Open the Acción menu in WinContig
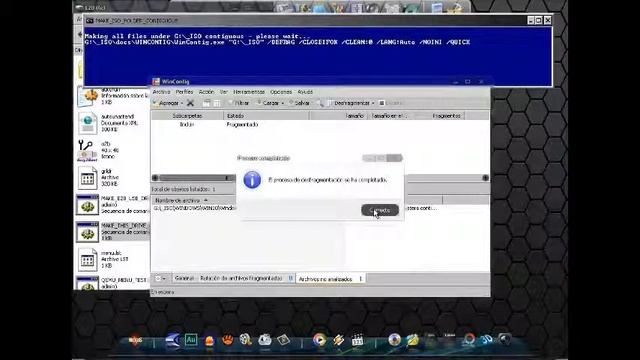This screenshot has width=640, height=360. [x=206, y=92]
